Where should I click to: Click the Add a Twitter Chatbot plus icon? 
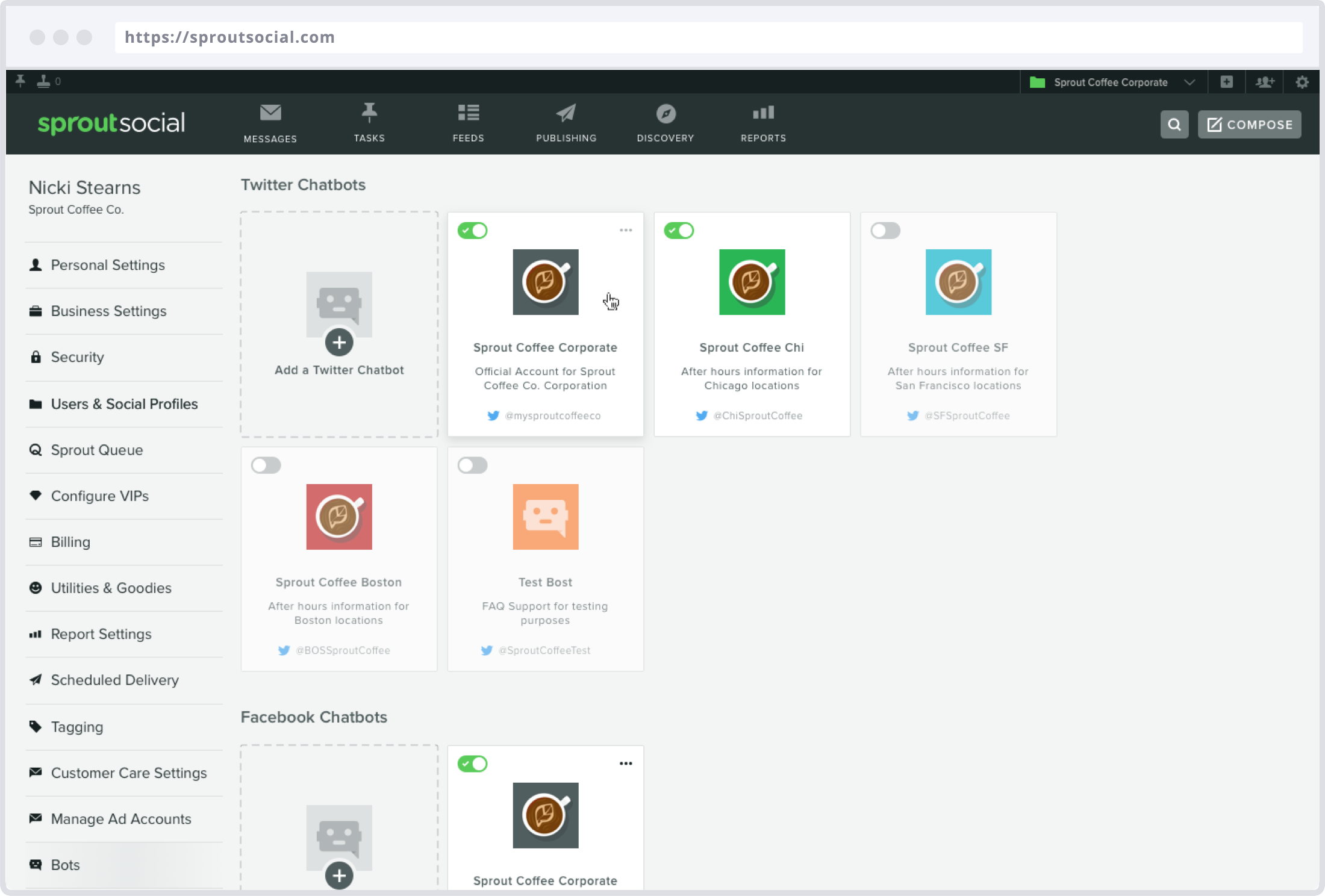tap(339, 343)
